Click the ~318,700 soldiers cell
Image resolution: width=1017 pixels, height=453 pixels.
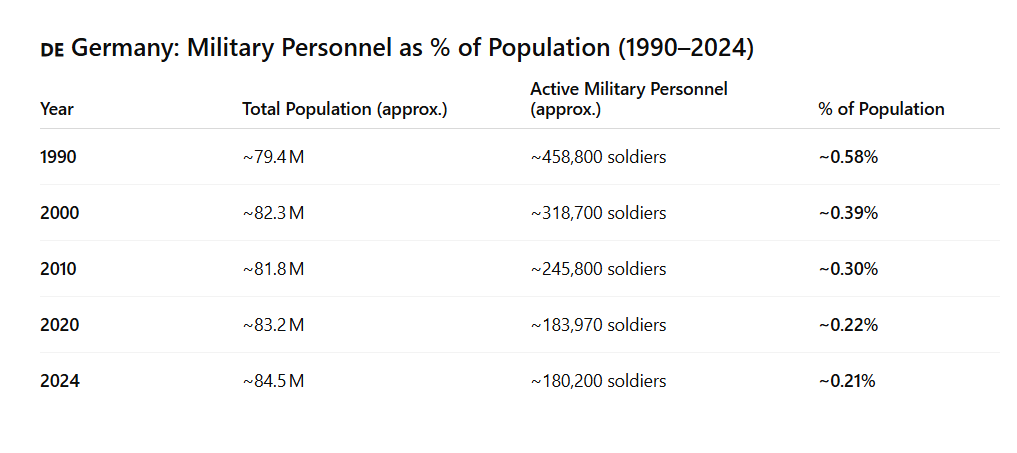[598, 213]
